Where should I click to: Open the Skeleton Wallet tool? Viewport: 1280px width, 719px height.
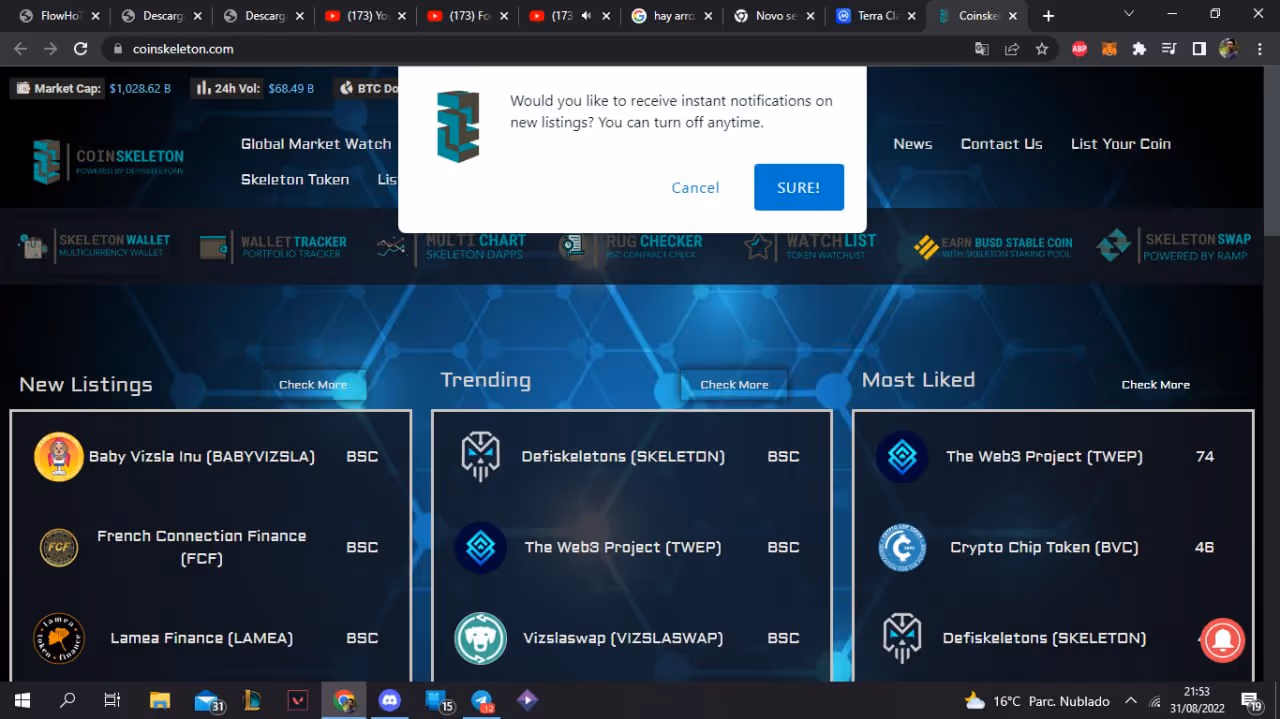95,246
